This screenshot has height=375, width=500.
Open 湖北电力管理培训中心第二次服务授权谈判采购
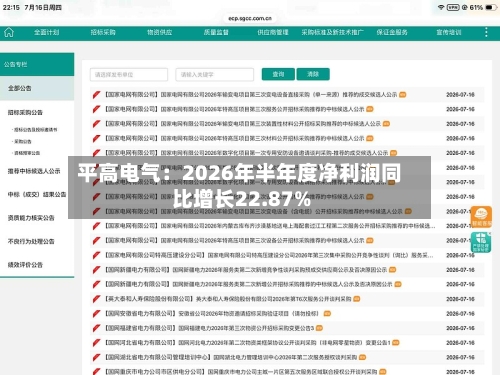[x=231, y=357]
